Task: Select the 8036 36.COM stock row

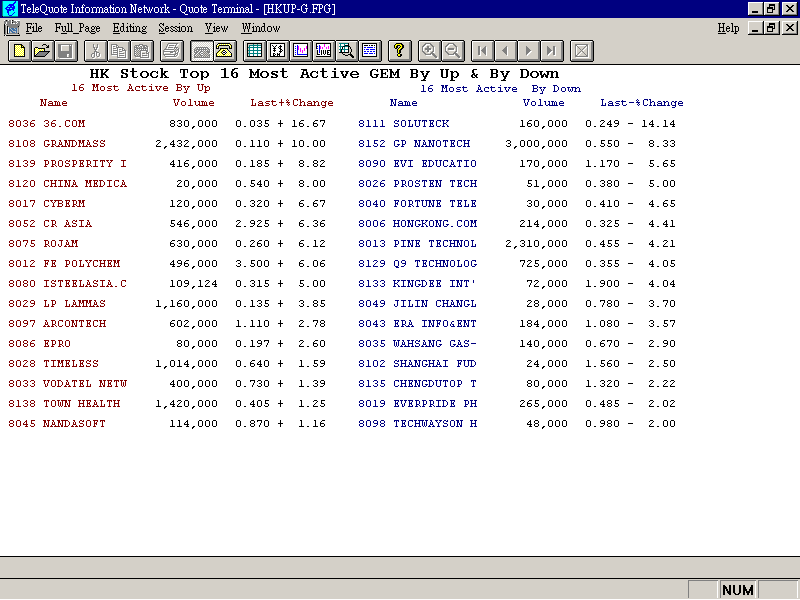Action: [167, 123]
